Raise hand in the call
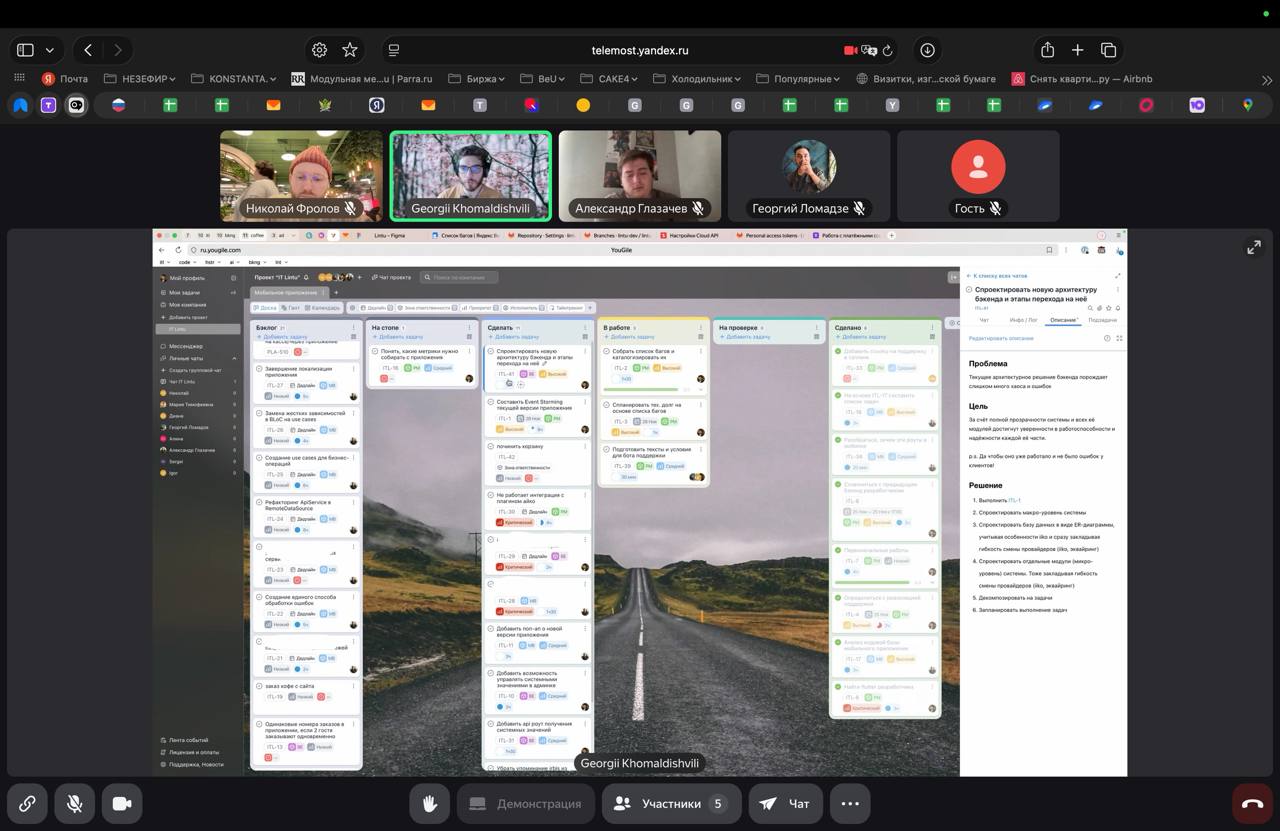Screen dimensions: 1280x831 (430, 803)
